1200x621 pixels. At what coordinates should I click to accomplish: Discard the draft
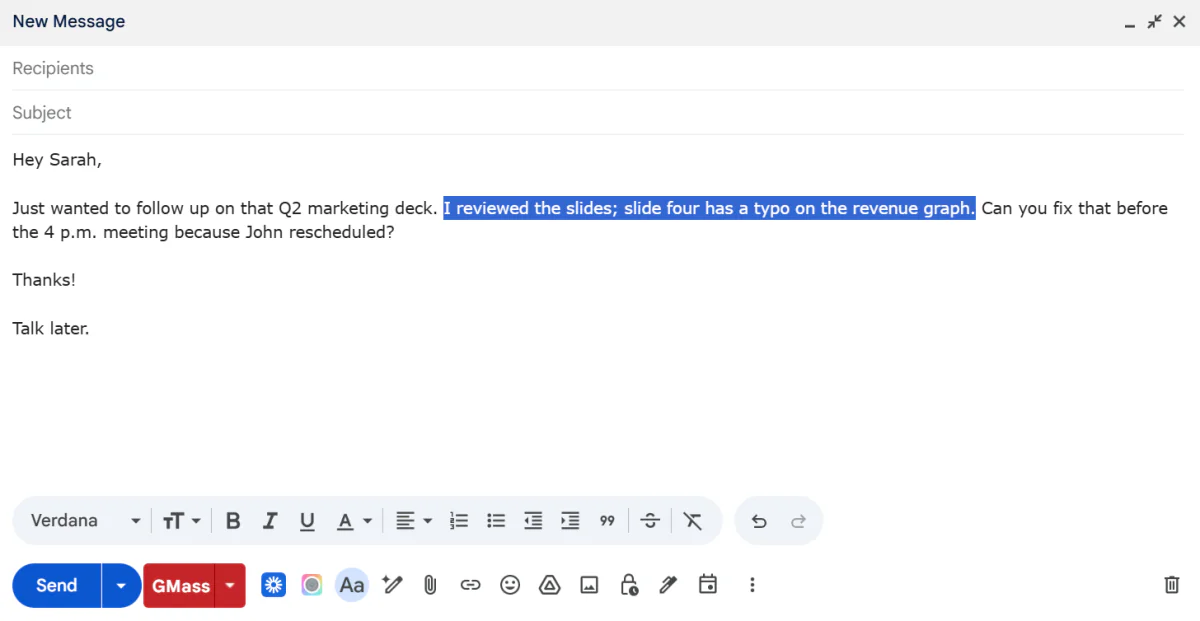pyautogui.click(x=1172, y=585)
